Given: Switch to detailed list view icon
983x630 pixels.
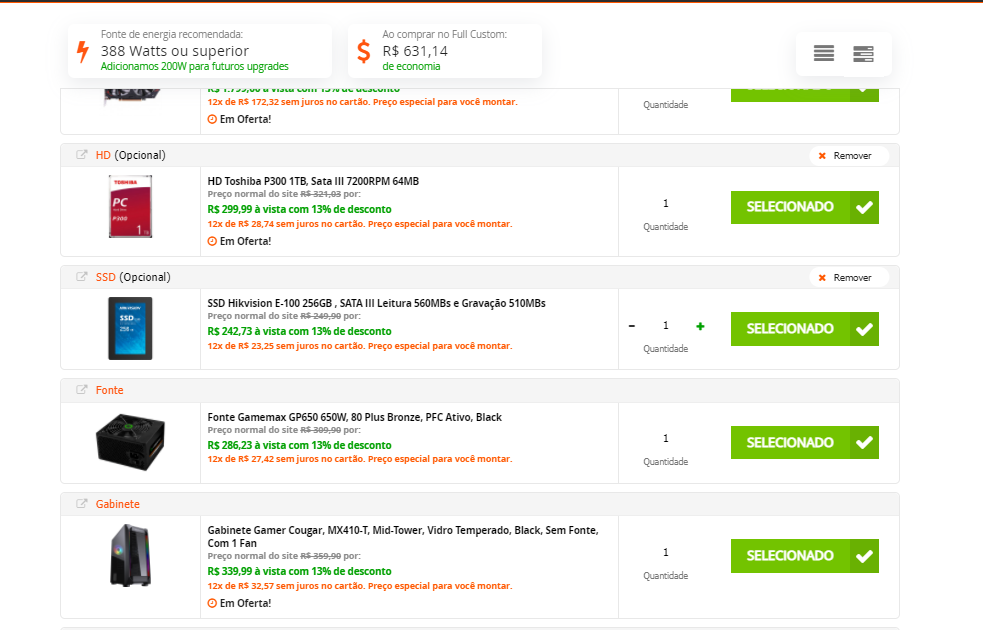Looking at the screenshot, I should click(x=863, y=54).
